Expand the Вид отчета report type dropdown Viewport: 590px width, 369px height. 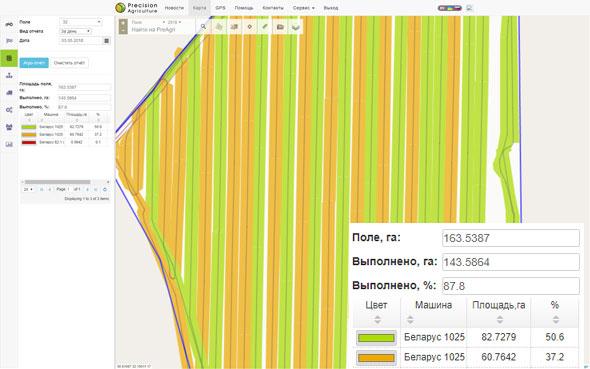(x=75, y=31)
